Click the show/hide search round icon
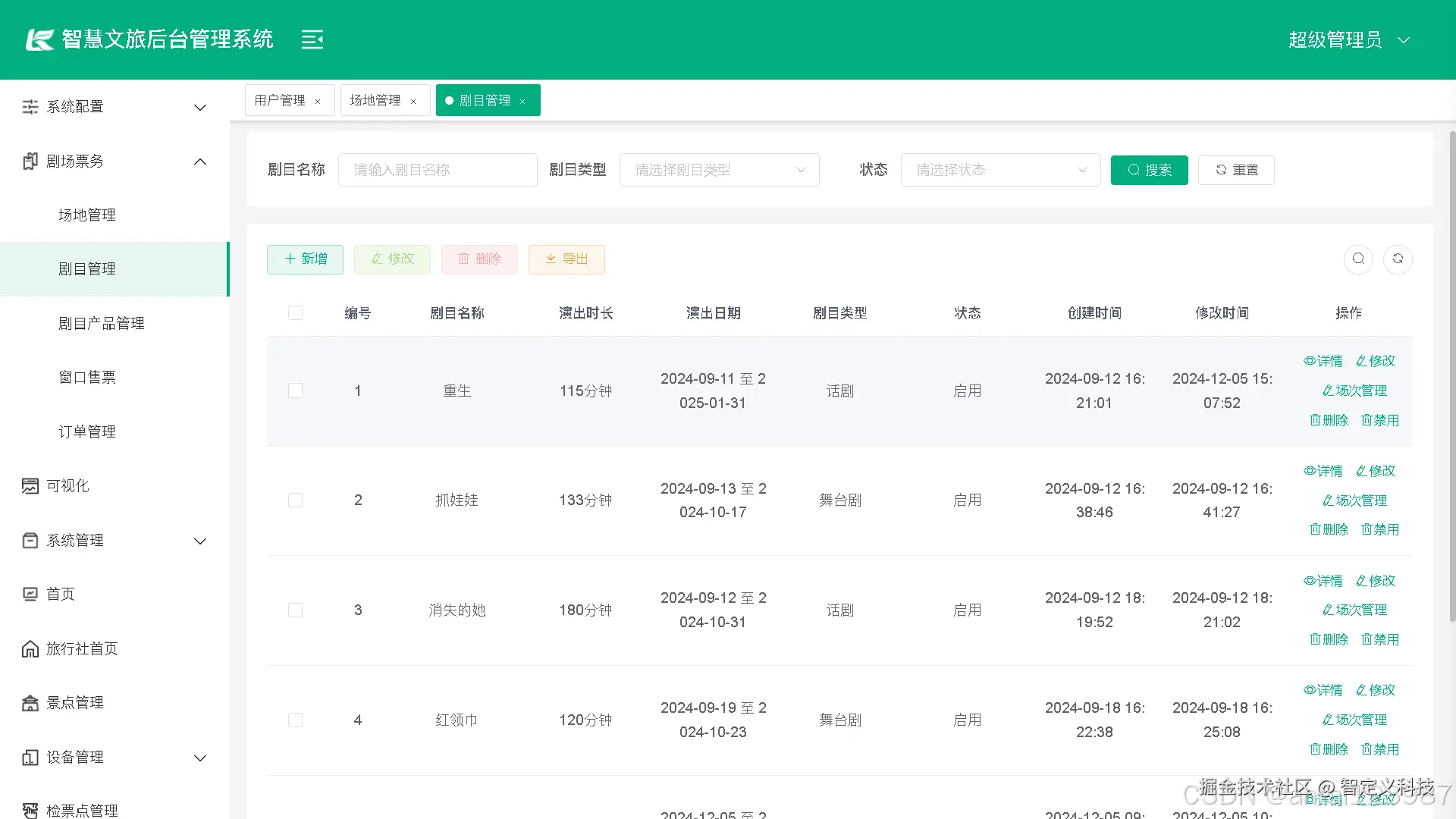This screenshot has height=819, width=1456. (1358, 259)
